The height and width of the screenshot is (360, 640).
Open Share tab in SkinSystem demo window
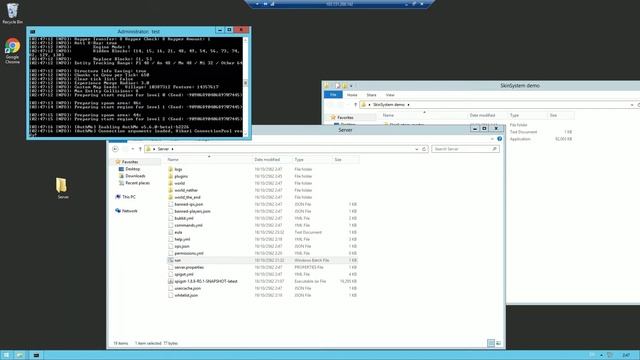[371, 95]
